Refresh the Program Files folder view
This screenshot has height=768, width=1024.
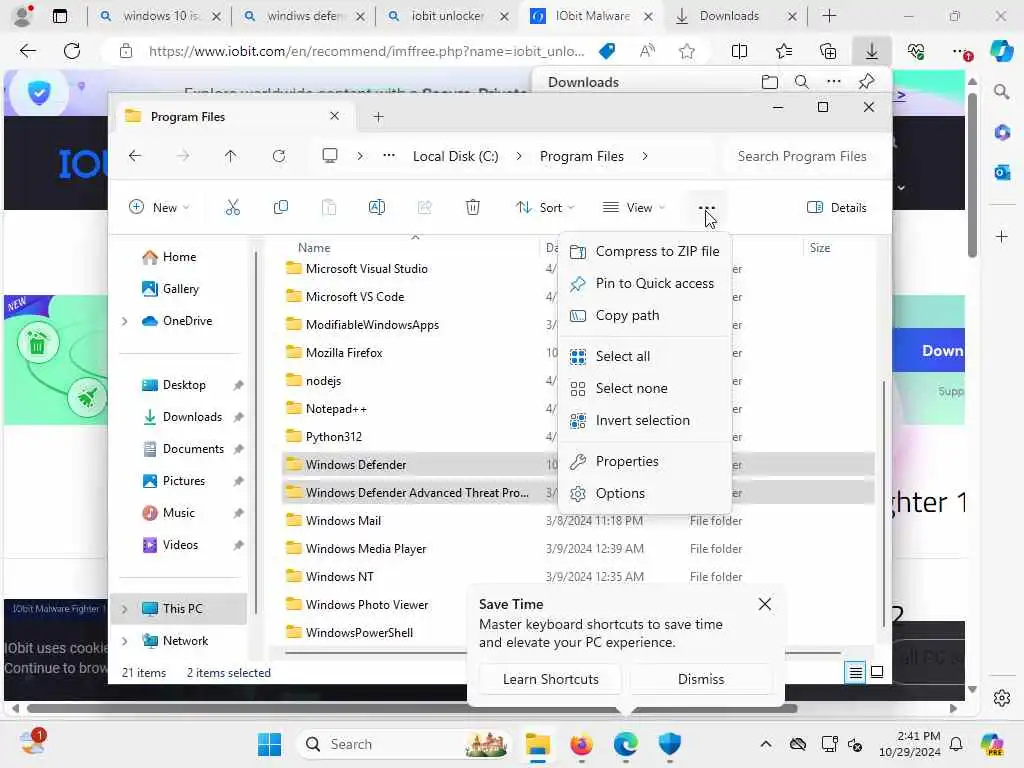tap(279, 156)
